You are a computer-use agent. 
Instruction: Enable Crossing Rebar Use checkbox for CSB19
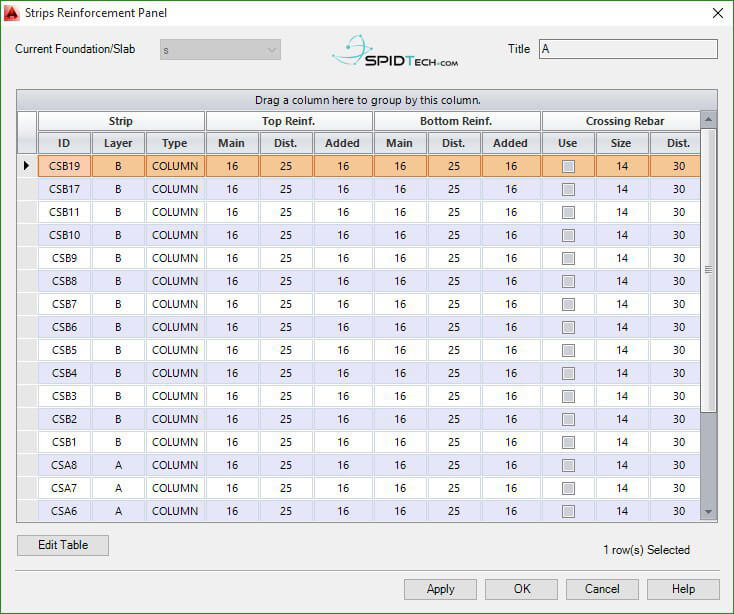568,166
